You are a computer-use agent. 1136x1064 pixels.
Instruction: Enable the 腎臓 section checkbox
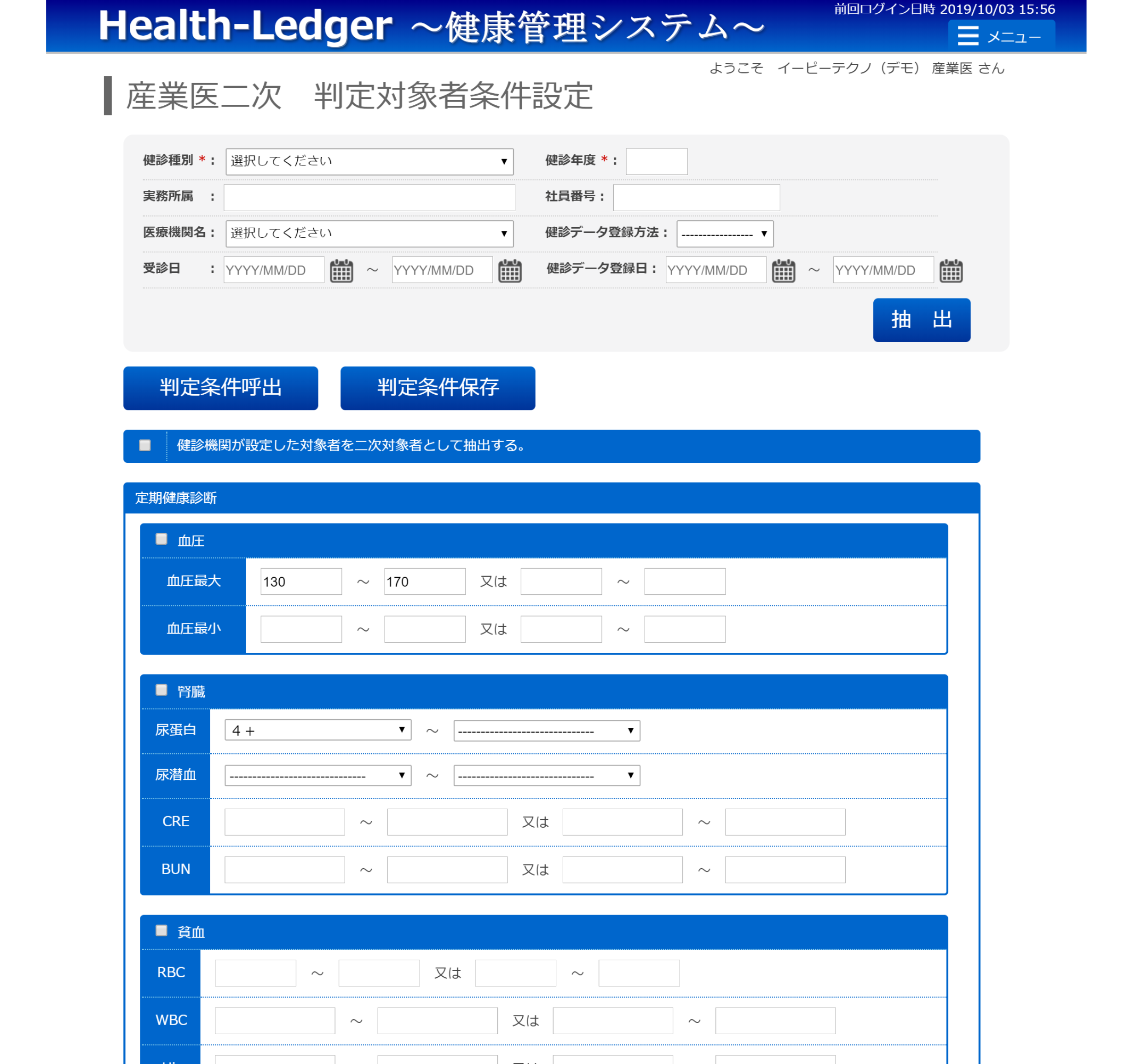[x=162, y=690]
